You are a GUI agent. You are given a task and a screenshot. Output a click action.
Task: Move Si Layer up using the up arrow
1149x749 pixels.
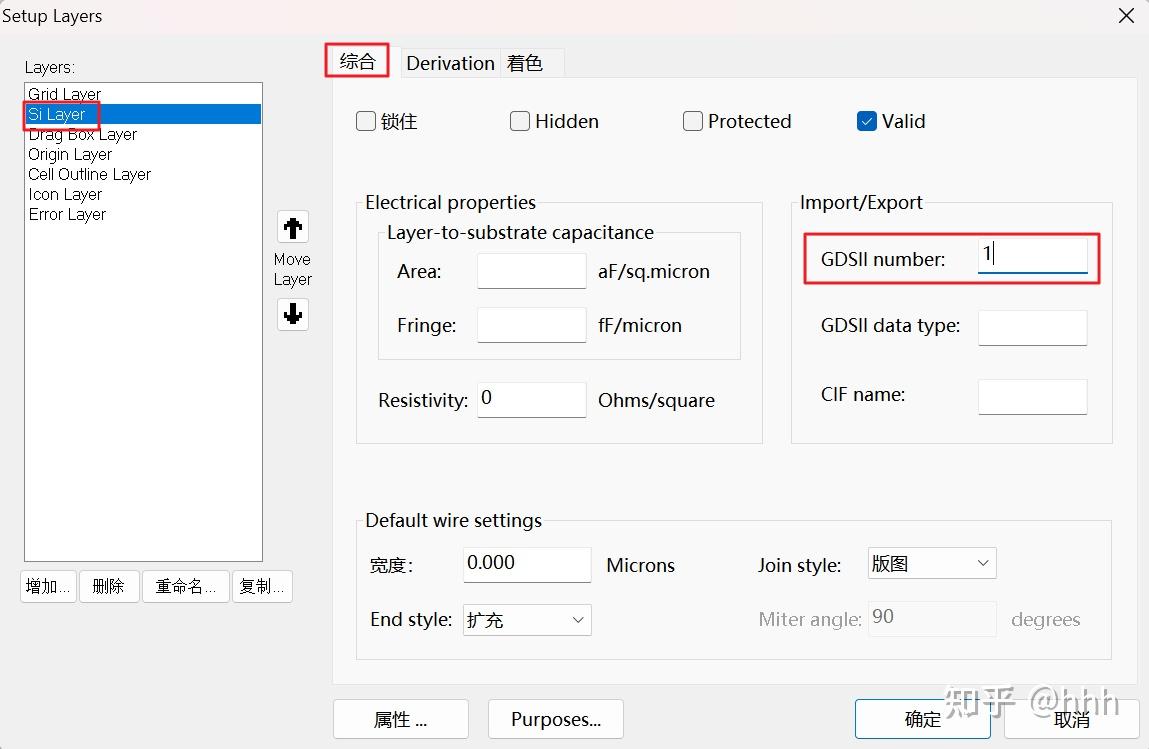coord(292,227)
